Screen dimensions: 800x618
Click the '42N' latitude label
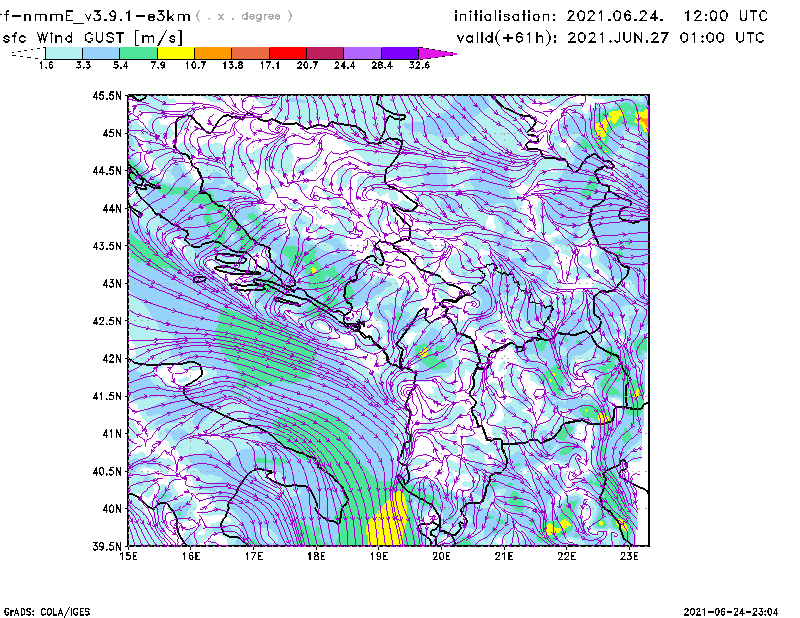[112, 358]
